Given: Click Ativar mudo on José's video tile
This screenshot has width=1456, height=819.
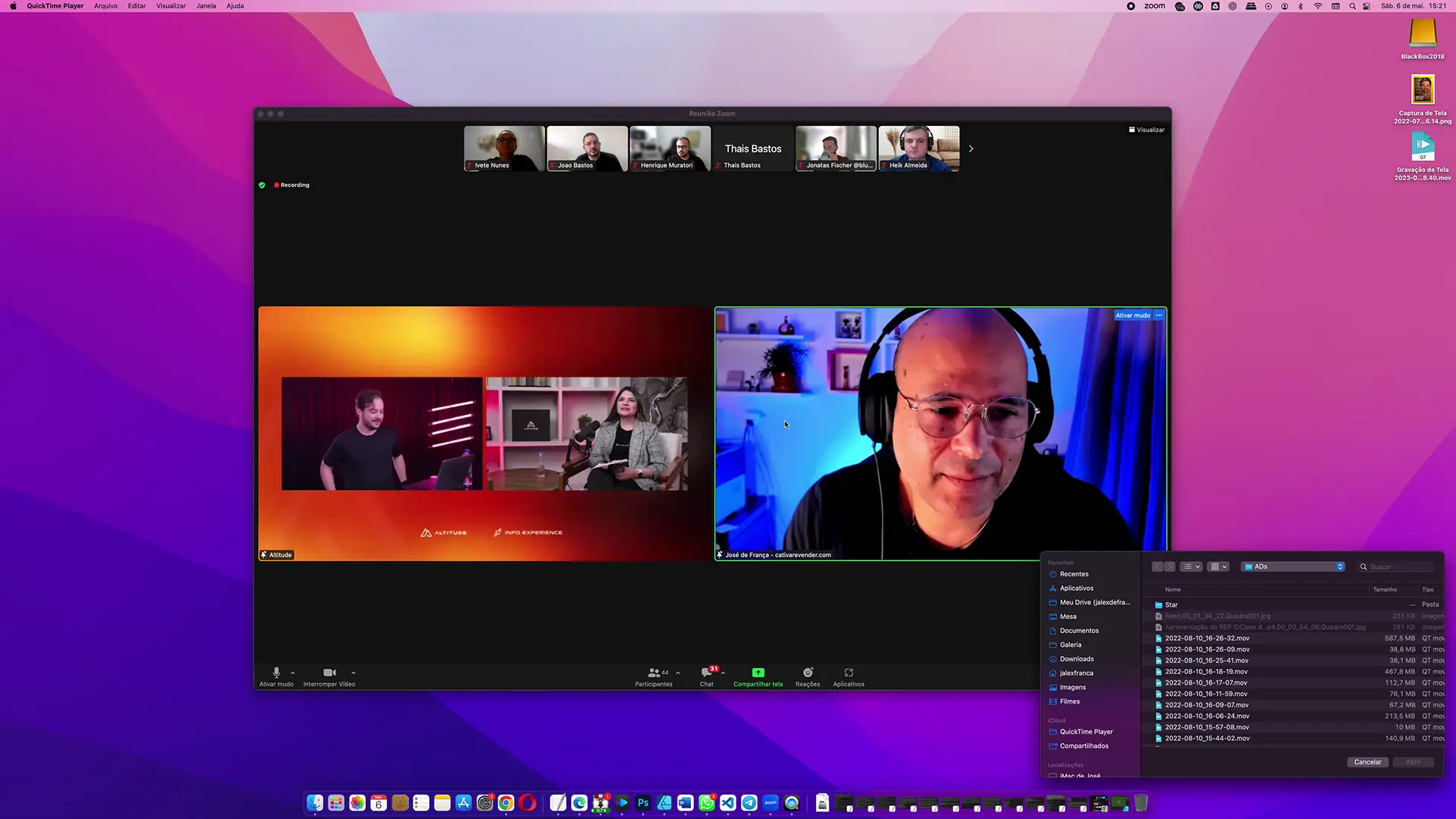Looking at the screenshot, I should [1133, 315].
